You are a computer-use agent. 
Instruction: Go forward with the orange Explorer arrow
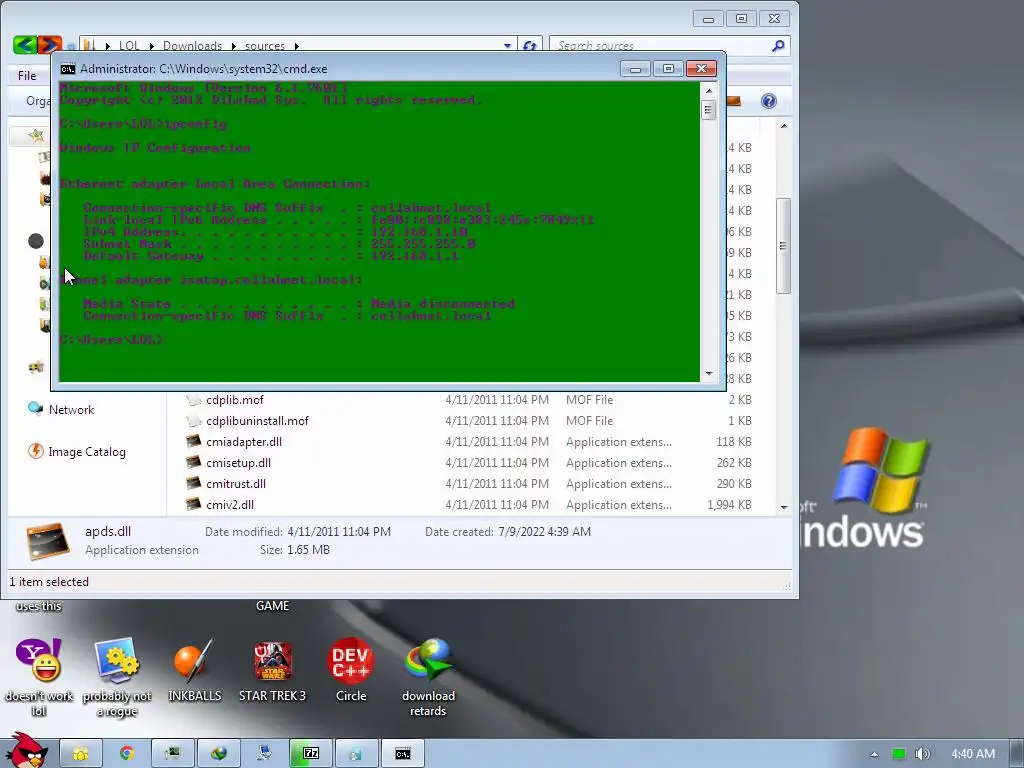tap(50, 44)
